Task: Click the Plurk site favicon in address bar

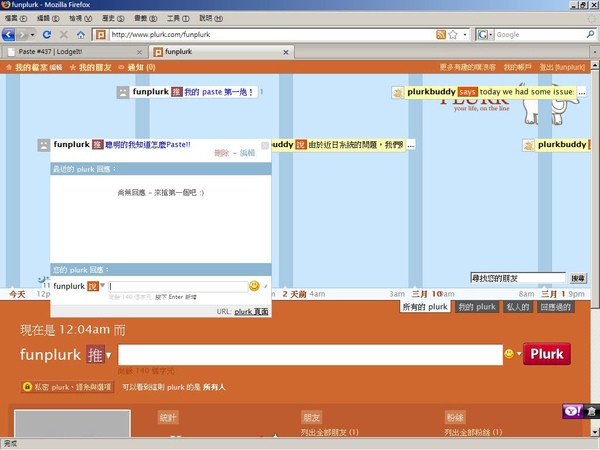Action: (x=100, y=35)
